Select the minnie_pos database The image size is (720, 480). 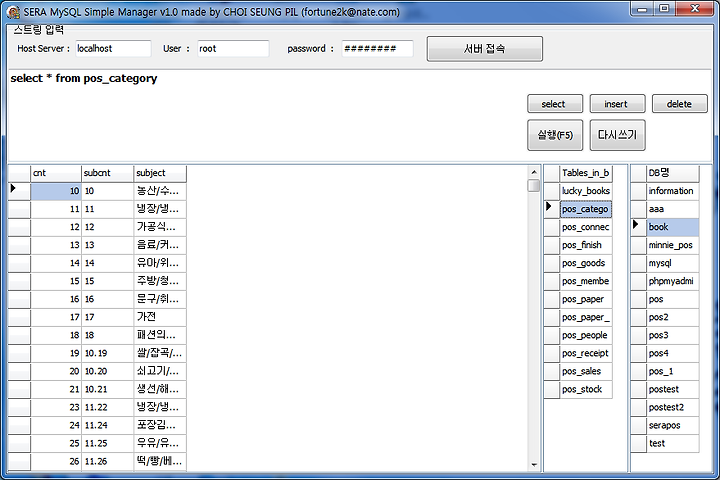tap(673, 245)
